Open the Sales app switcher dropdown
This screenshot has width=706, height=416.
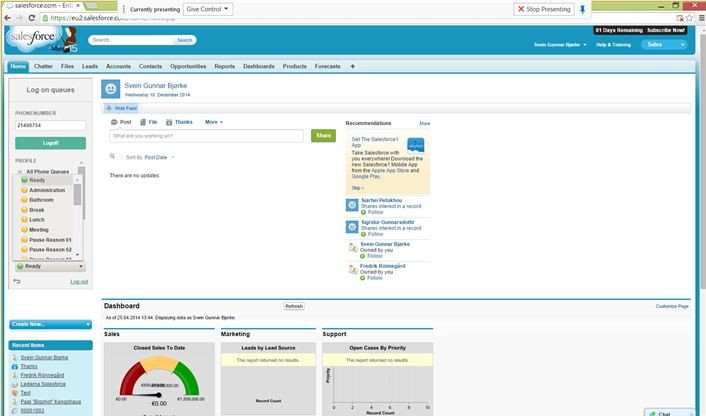664,44
